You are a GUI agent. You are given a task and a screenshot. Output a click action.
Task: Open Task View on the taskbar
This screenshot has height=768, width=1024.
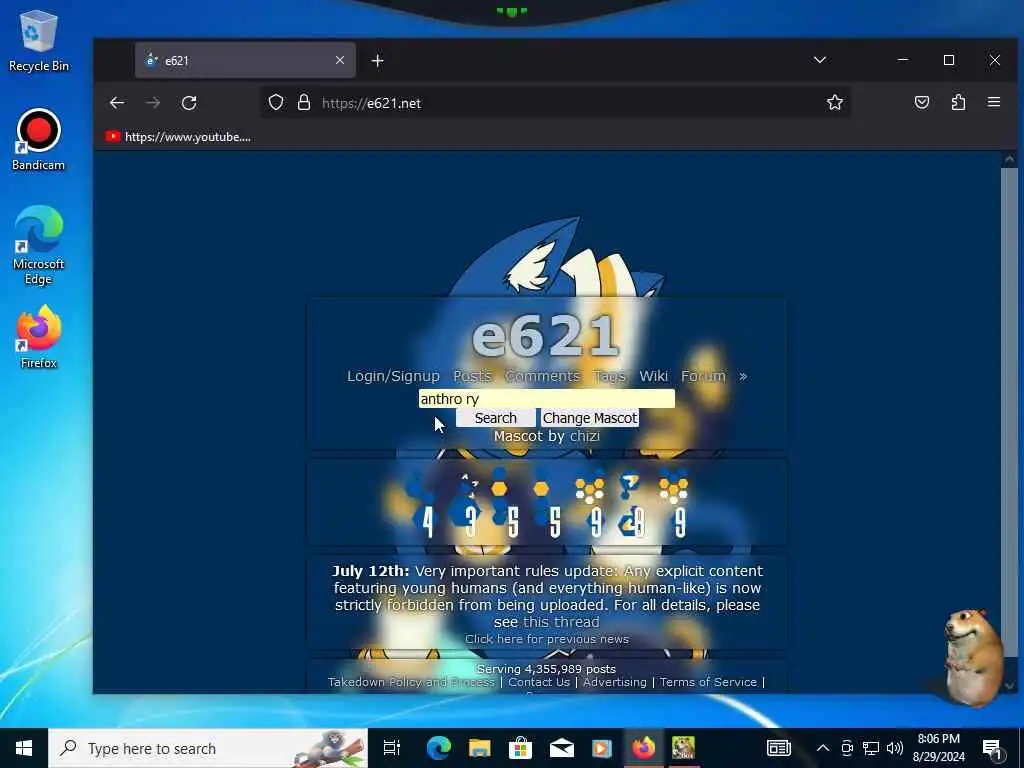click(391, 748)
